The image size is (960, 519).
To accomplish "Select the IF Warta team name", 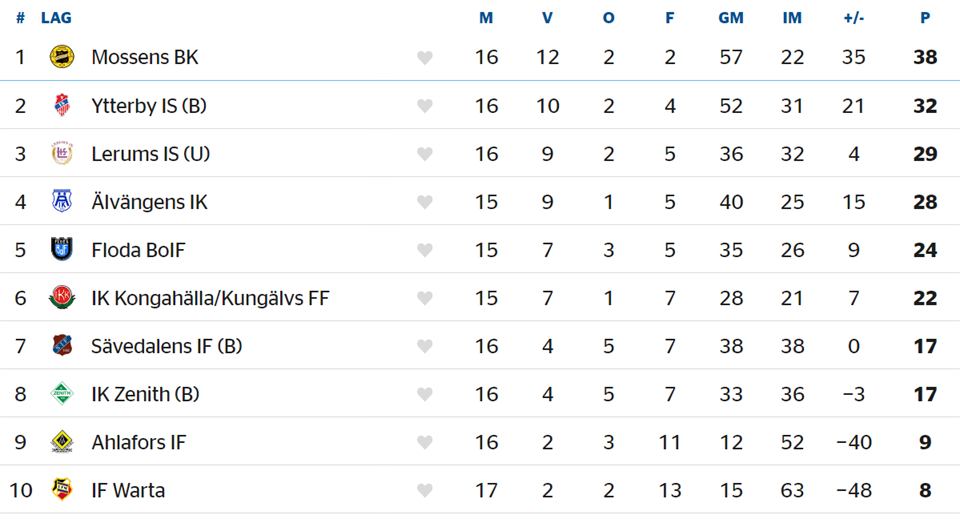I will [x=128, y=490].
